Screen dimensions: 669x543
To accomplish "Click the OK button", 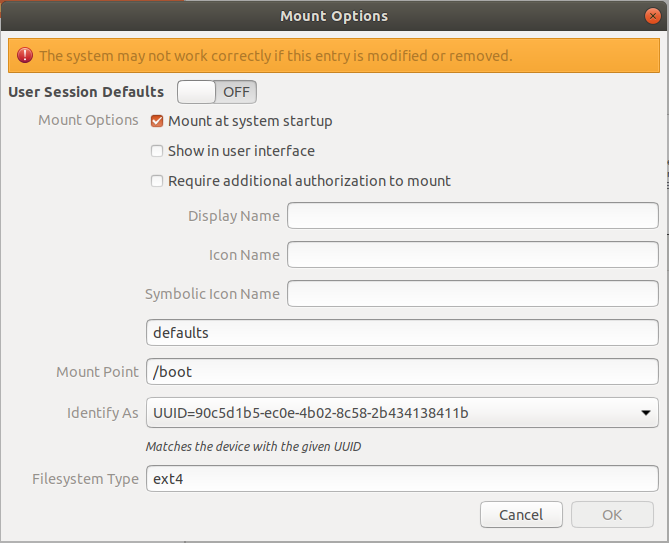I will point(612,514).
